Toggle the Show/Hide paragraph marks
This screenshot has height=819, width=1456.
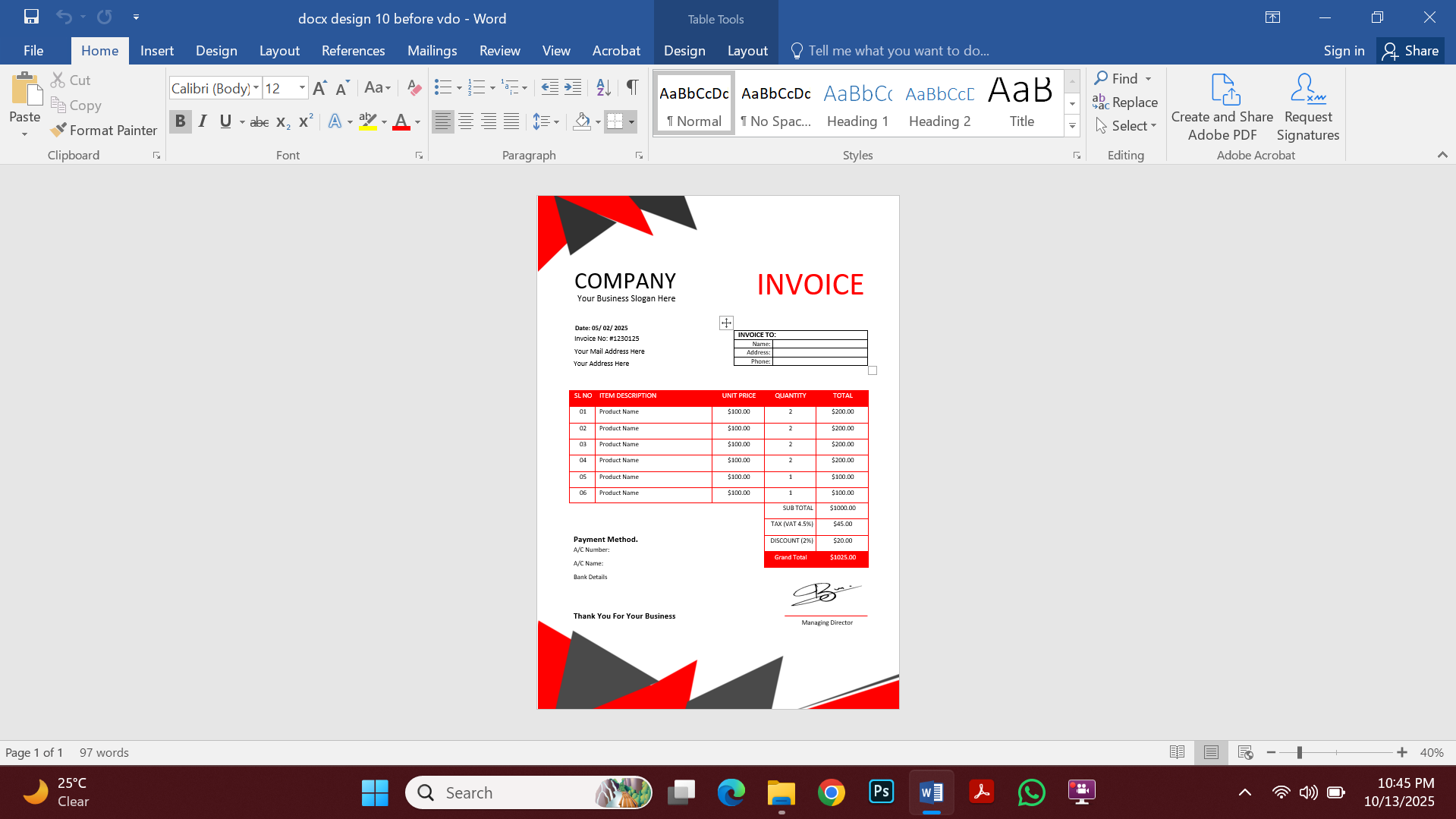[632, 87]
